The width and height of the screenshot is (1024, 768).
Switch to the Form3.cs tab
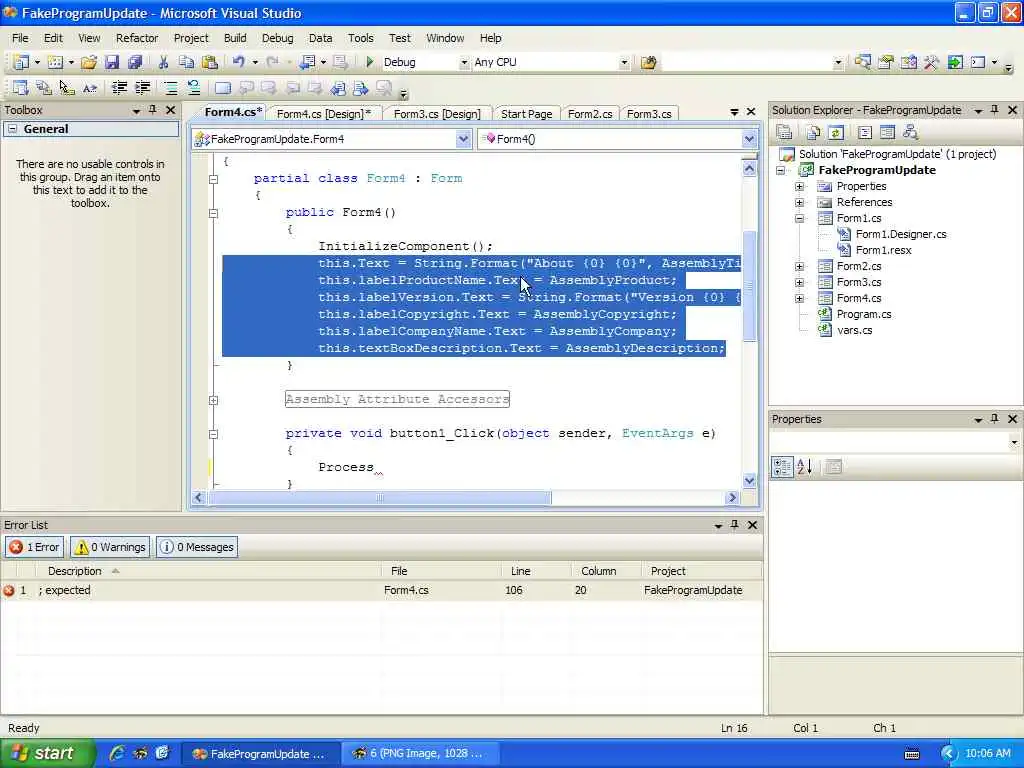(649, 114)
